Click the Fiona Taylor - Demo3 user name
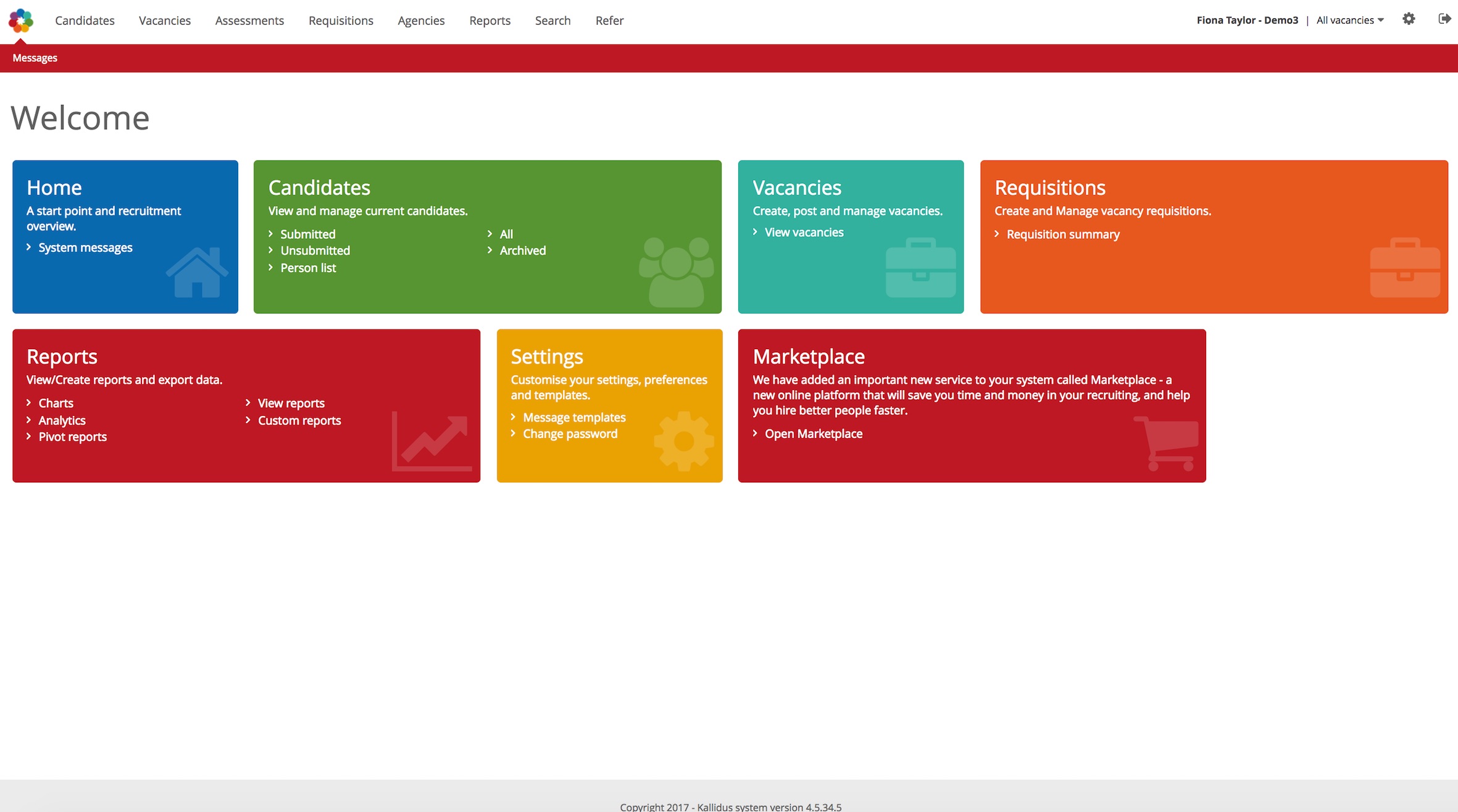1458x812 pixels. pos(1247,20)
